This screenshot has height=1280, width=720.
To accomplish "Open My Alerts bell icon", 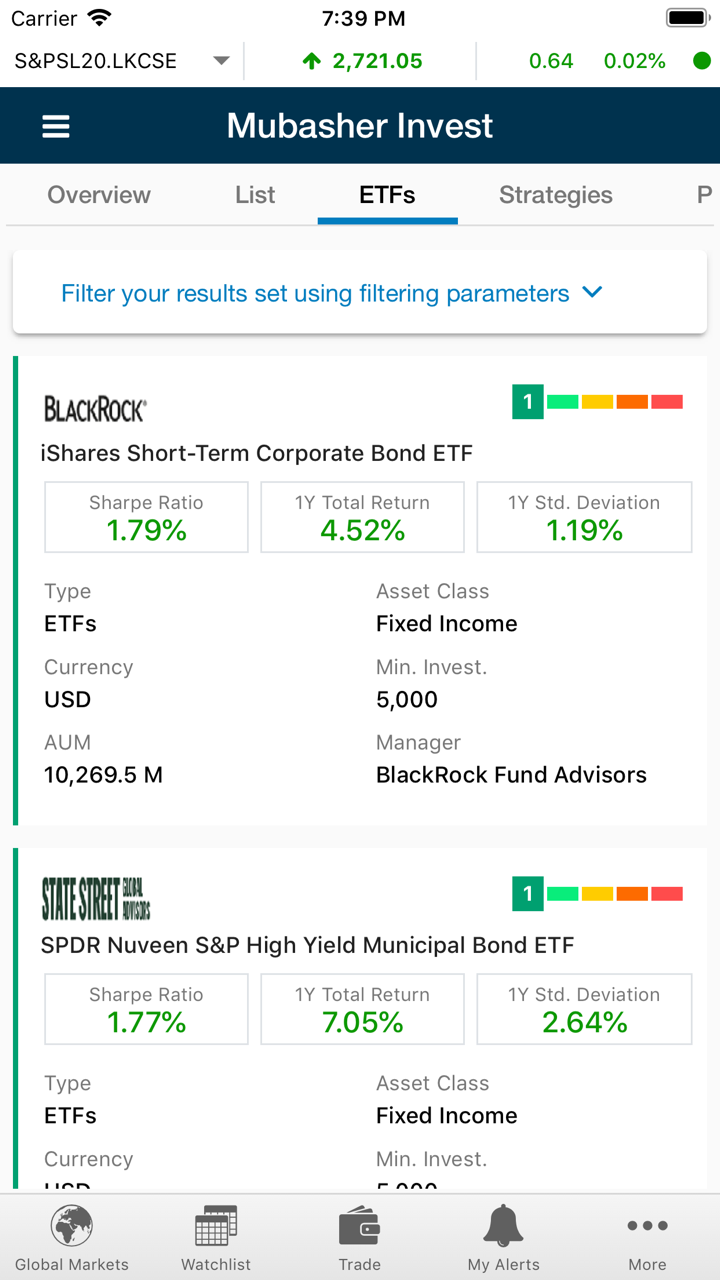I will (503, 1226).
